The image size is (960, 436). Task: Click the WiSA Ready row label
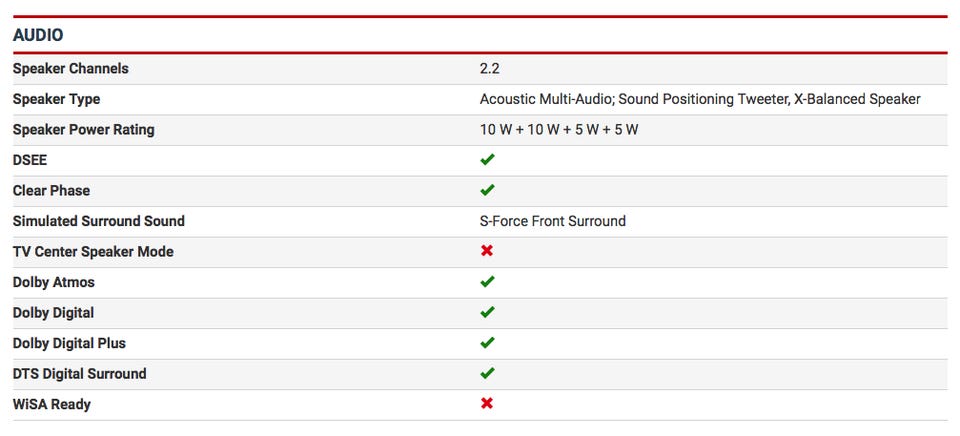click(52, 404)
